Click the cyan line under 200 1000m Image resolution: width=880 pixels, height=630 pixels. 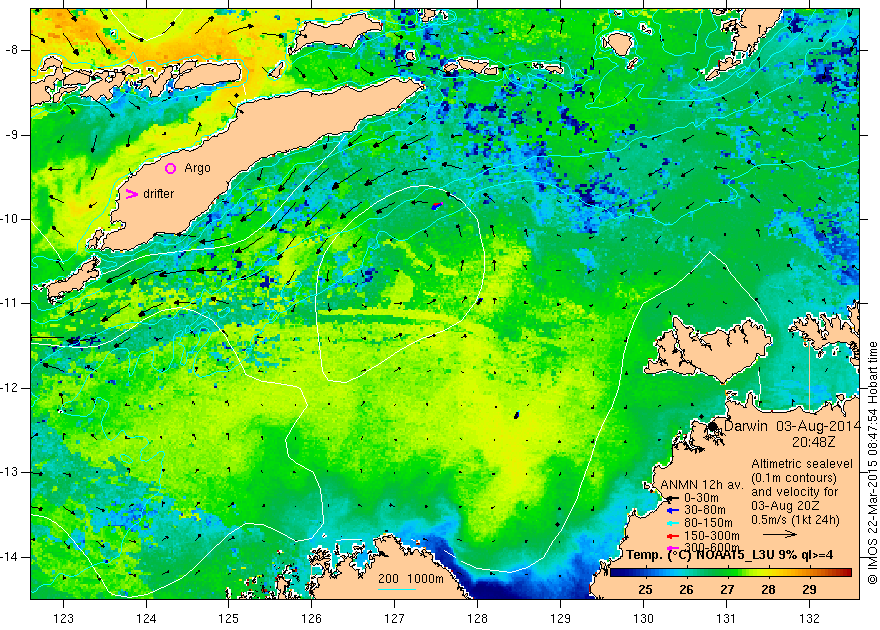click(x=397, y=590)
